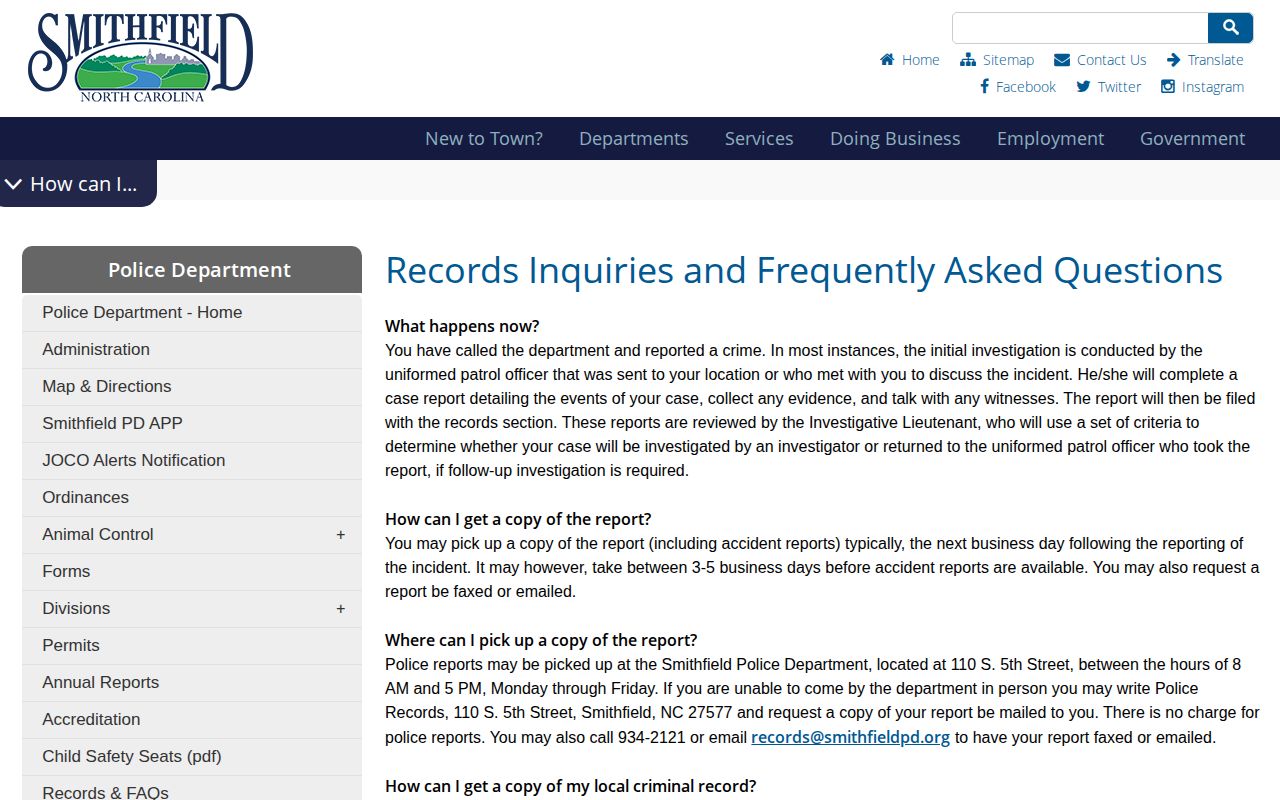Click the Smithfield North Carolina logo
Screen dimensions: 1280x800
(141, 58)
